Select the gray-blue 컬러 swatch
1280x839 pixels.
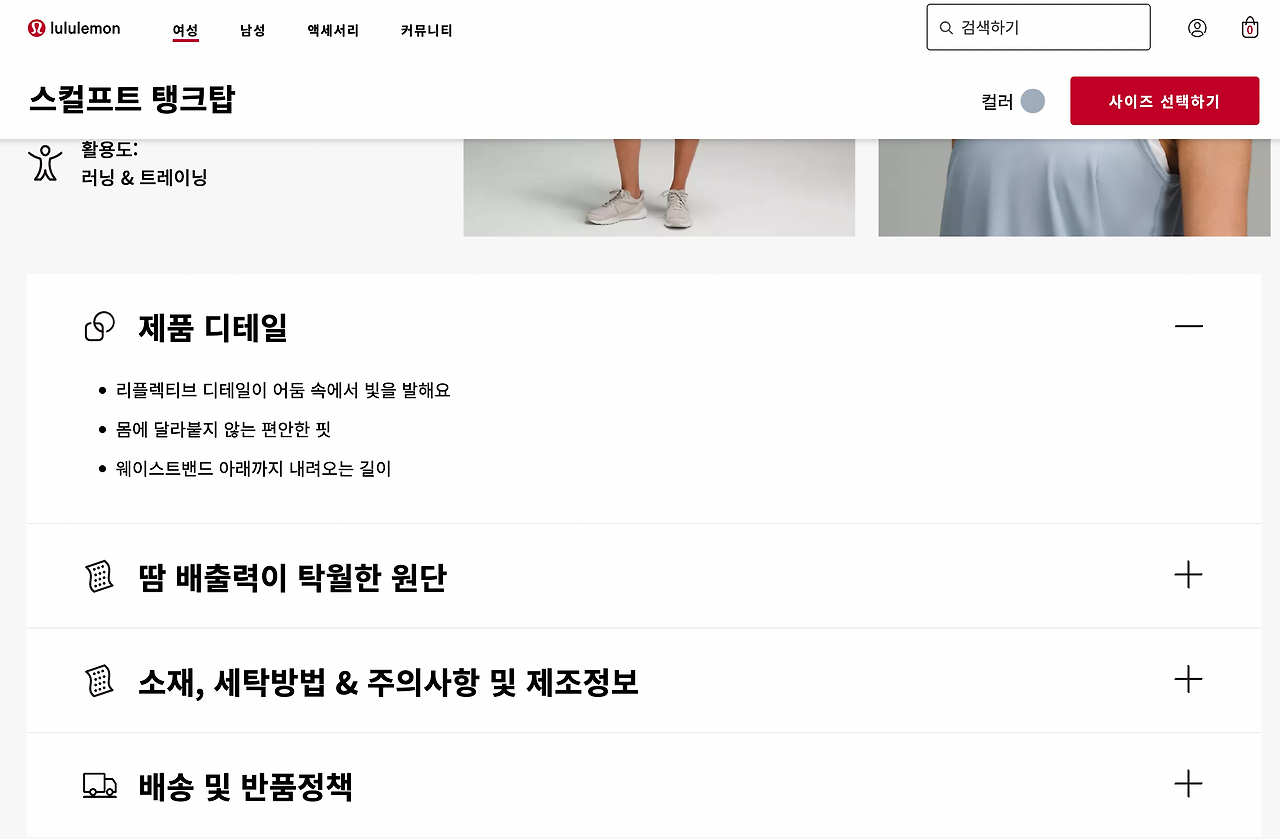pos(1033,101)
